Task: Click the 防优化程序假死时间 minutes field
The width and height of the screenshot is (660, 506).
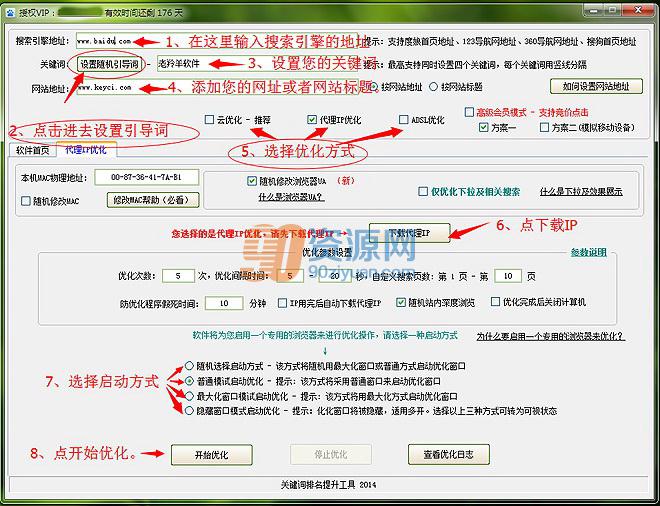Action: pyautogui.click(x=224, y=303)
